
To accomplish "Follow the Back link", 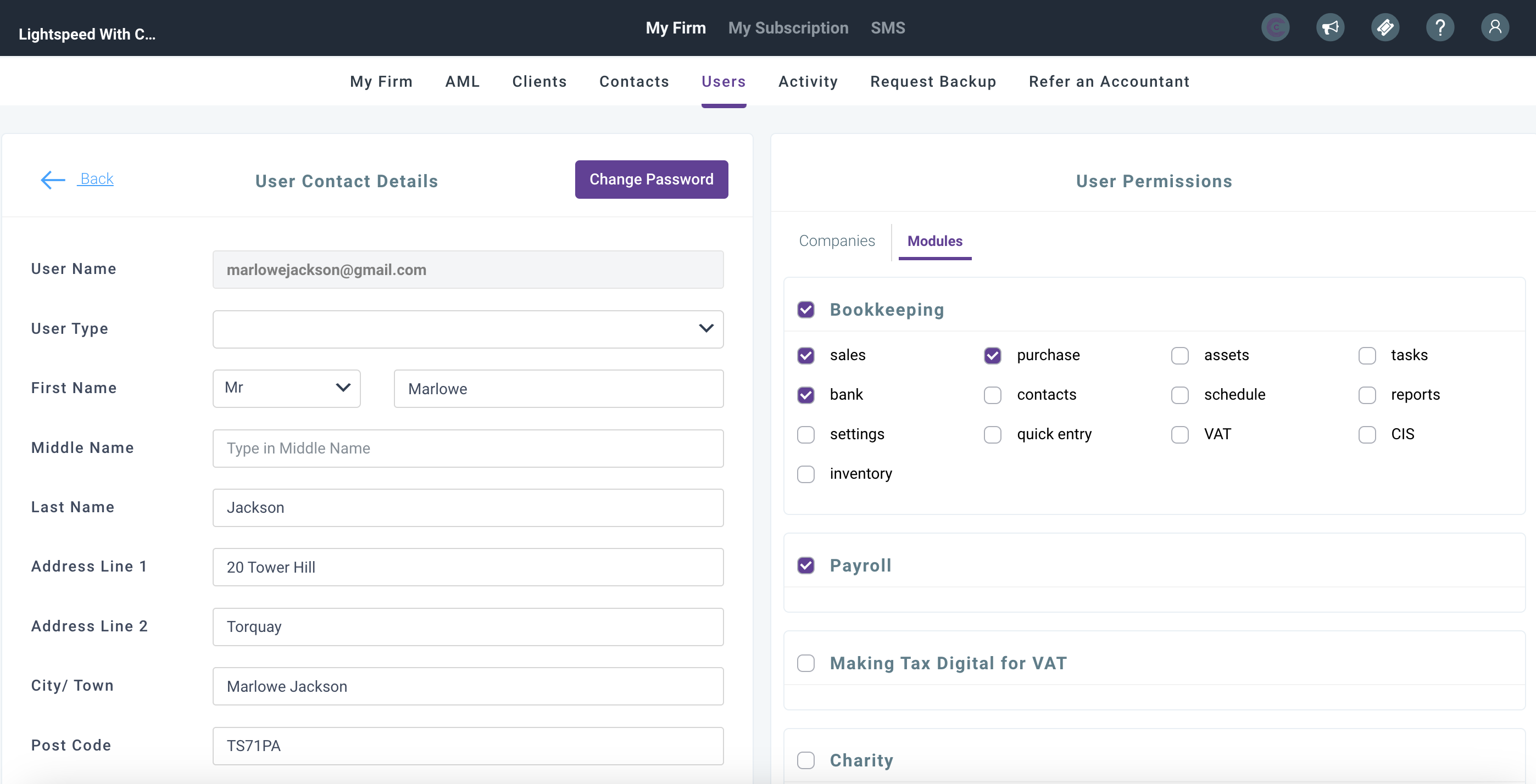I will [x=97, y=179].
